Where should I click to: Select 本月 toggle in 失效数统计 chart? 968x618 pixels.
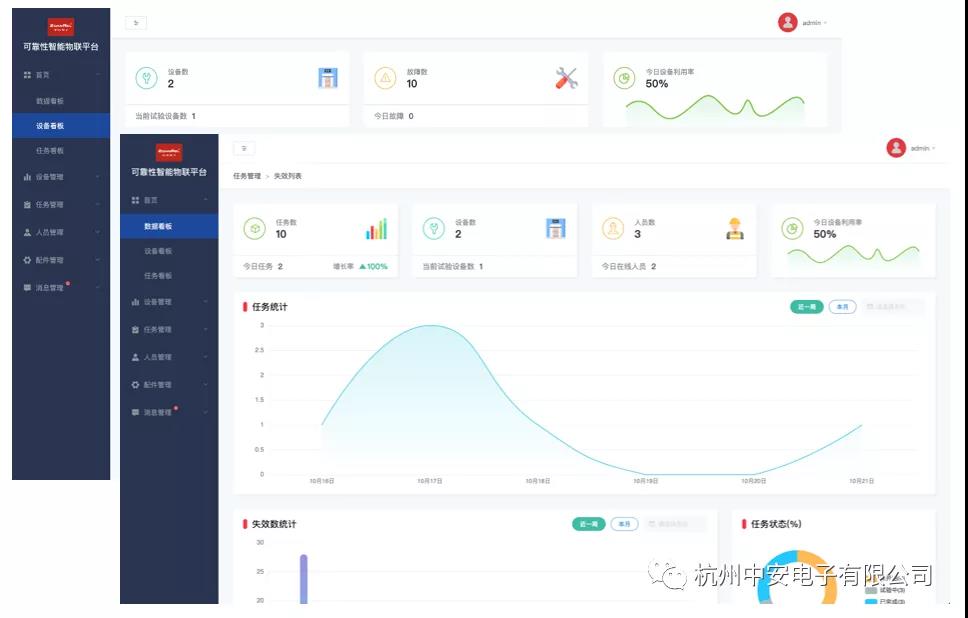(624, 524)
